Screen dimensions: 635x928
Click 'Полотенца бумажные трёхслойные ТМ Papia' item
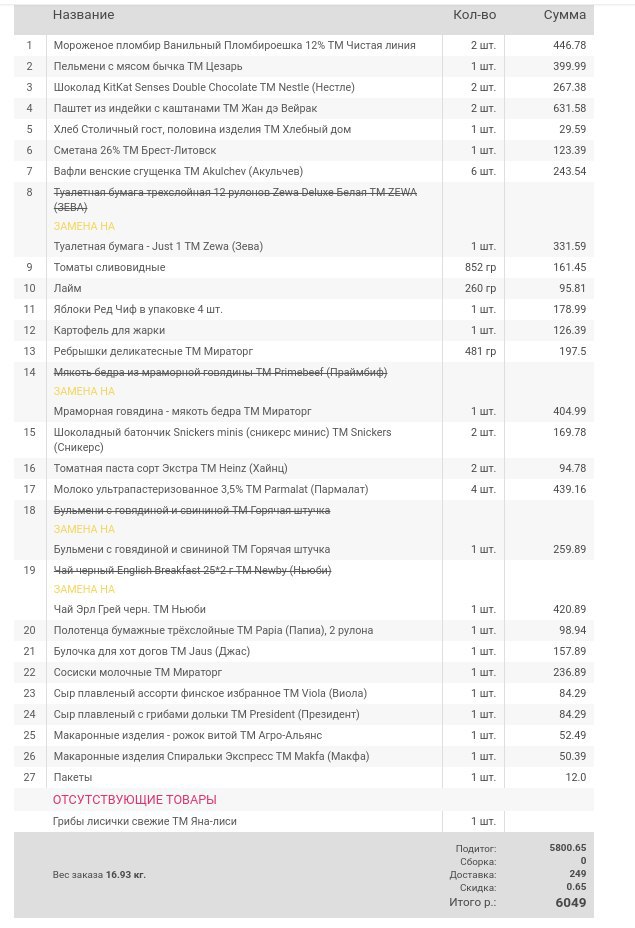(x=213, y=630)
